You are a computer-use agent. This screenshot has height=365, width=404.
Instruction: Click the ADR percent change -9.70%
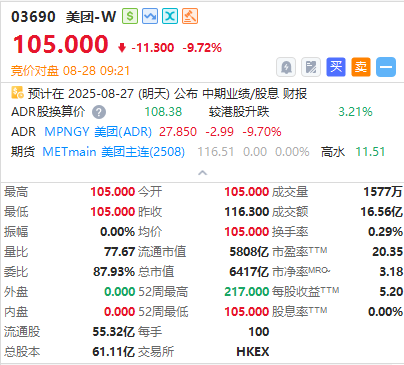click(262, 132)
